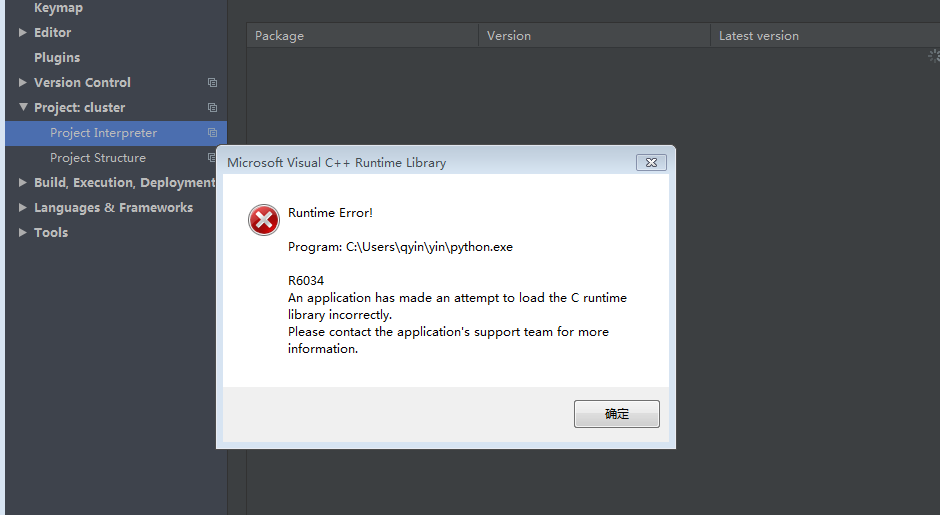Image resolution: width=940 pixels, height=515 pixels.
Task: Confirm the error with 确定 button
Action: 617,414
